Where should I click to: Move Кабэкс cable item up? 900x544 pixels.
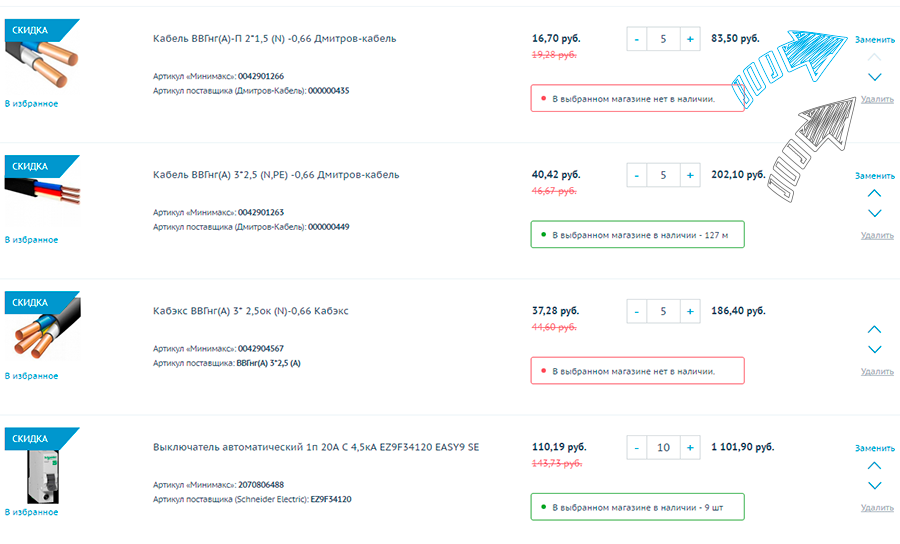[874, 329]
